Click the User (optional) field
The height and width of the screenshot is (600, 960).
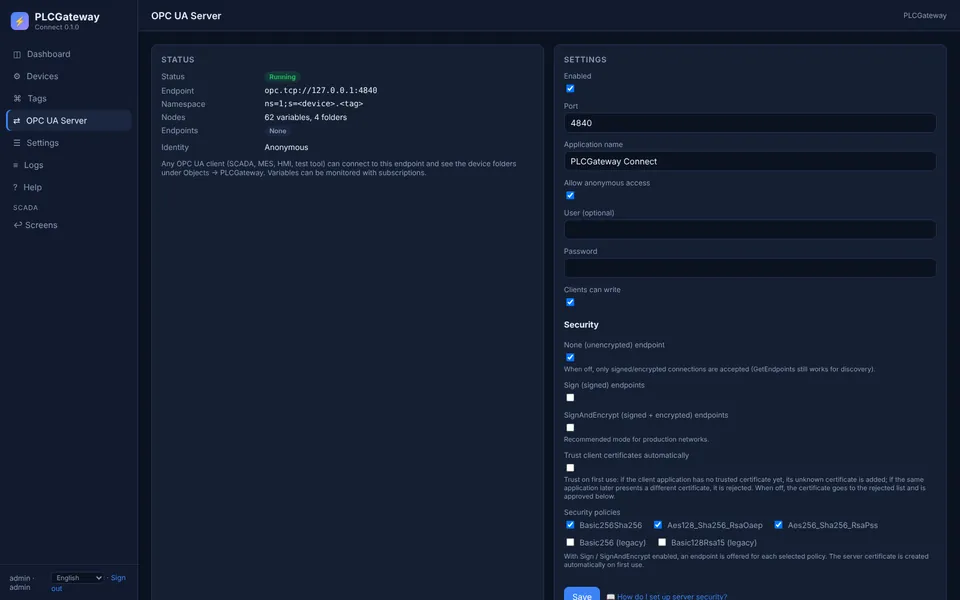click(x=749, y=230)
